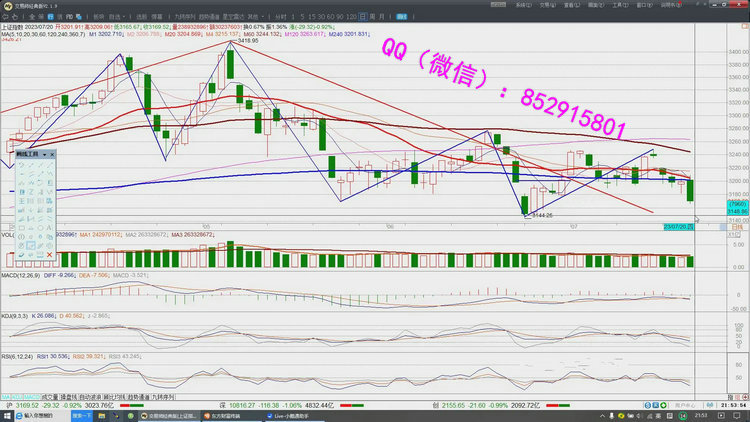This screenshot has width=750, height=422.
Task: Click the red X delete tool in drawing panel
Action: (49, 256)
